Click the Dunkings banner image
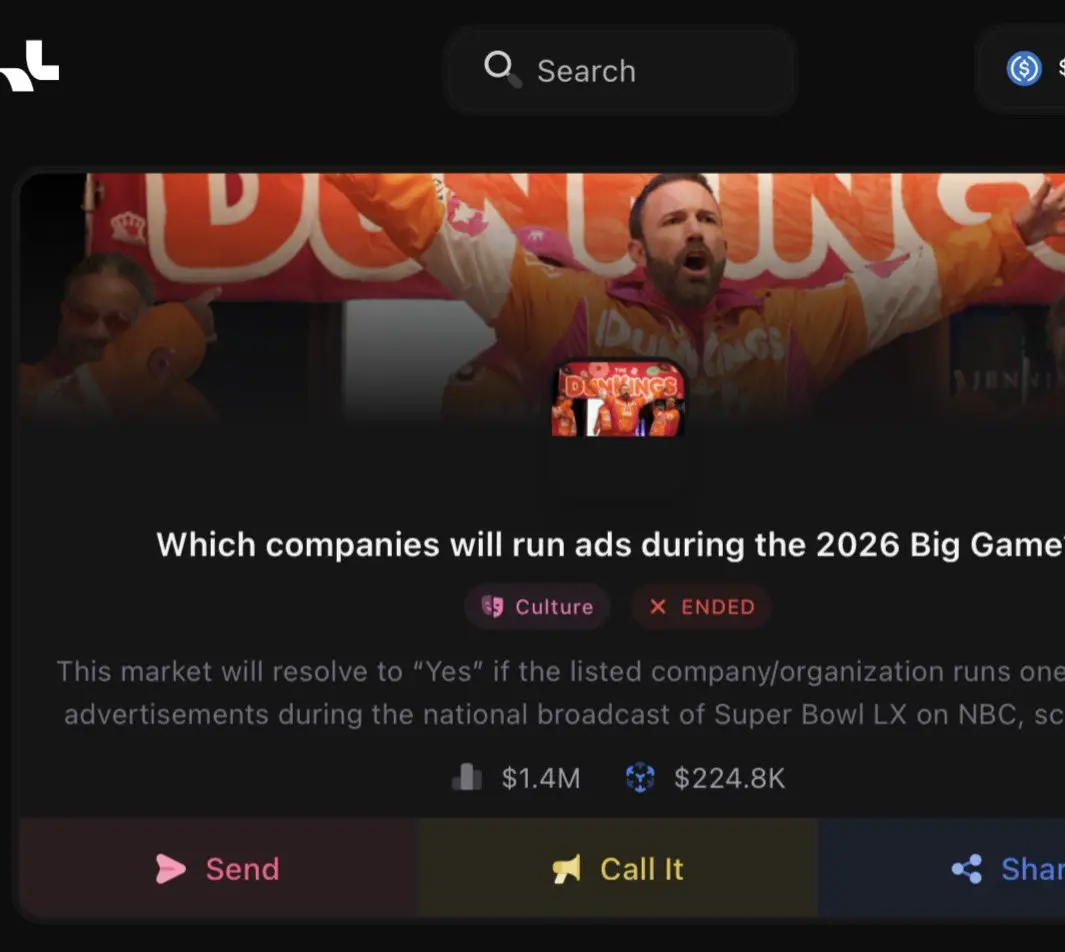This screenshot has width=1065, height=952. click(x=542, y=299)
